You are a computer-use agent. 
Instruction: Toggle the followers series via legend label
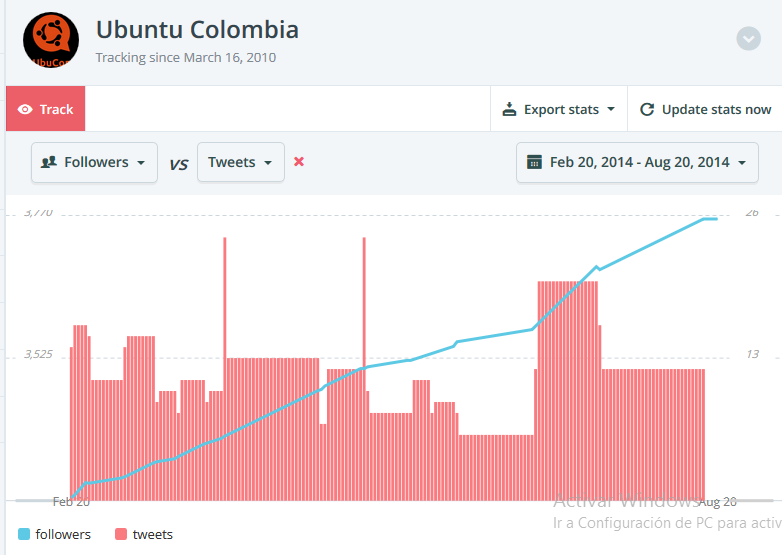pos(63,535)
